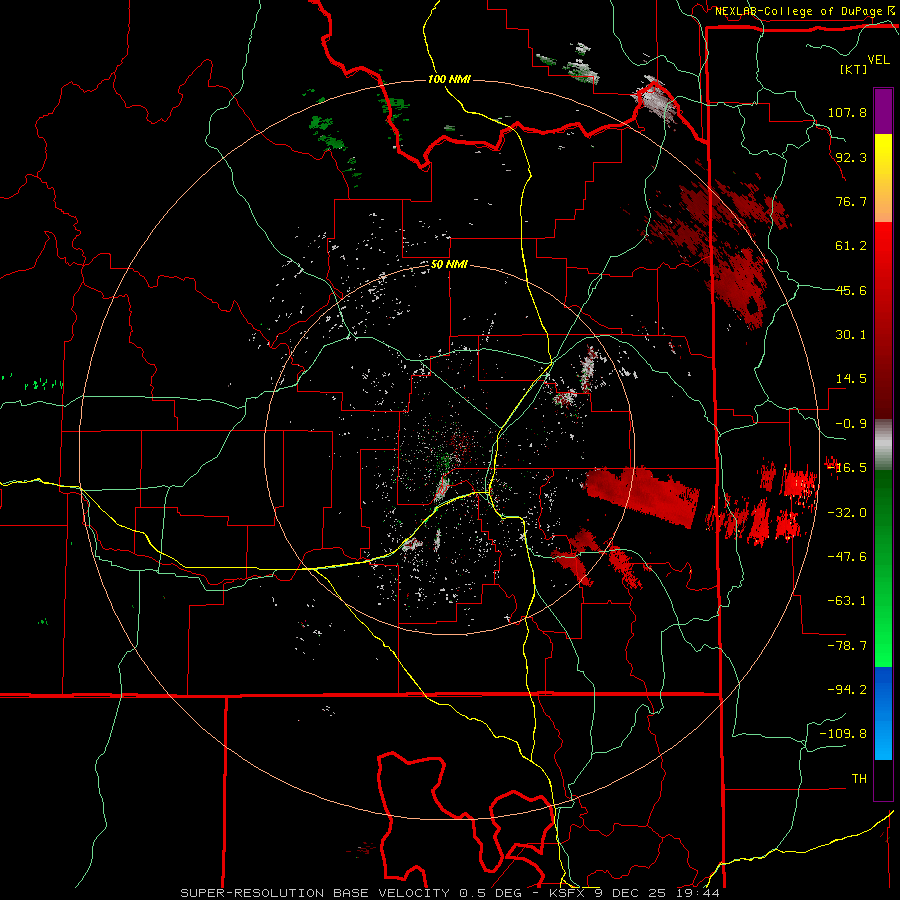Click the purple top segment of color bar

[883, 111]
